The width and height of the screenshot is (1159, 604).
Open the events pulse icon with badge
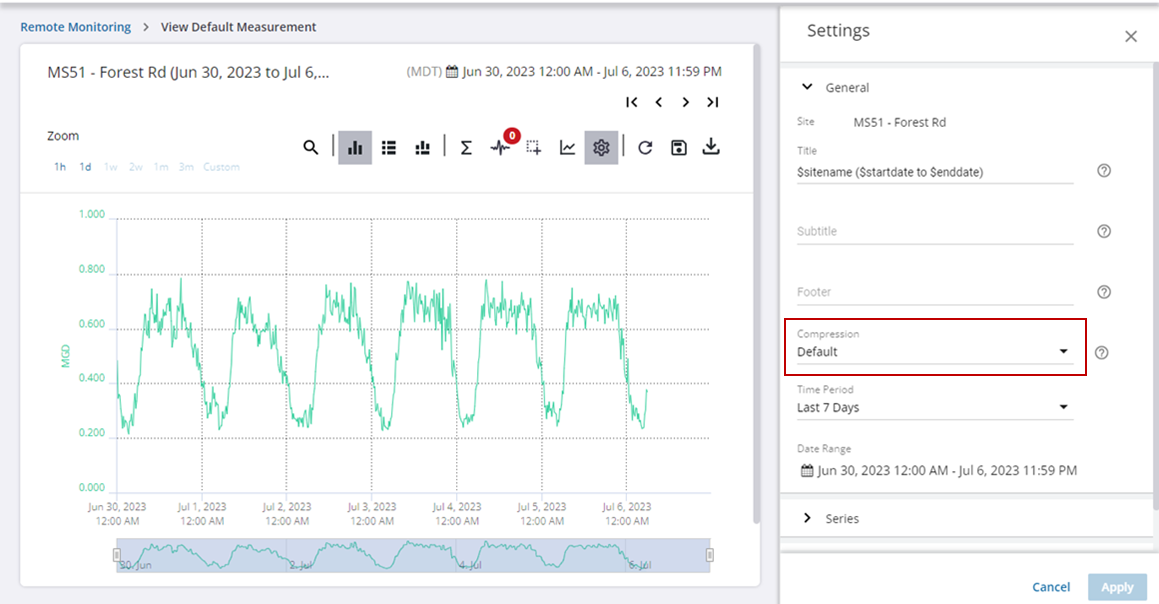tap(500, 148)
